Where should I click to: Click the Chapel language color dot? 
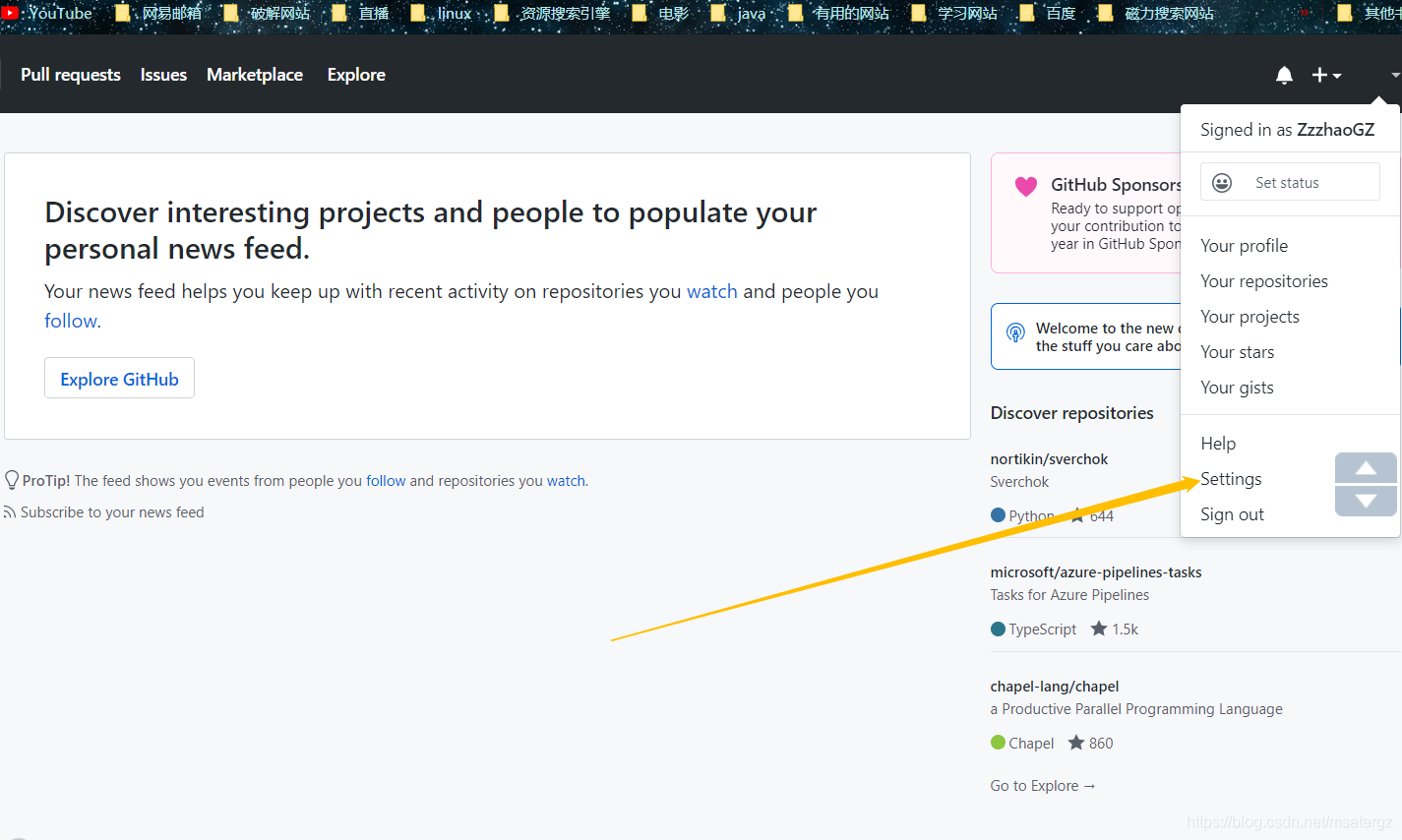tap(998, 743)
